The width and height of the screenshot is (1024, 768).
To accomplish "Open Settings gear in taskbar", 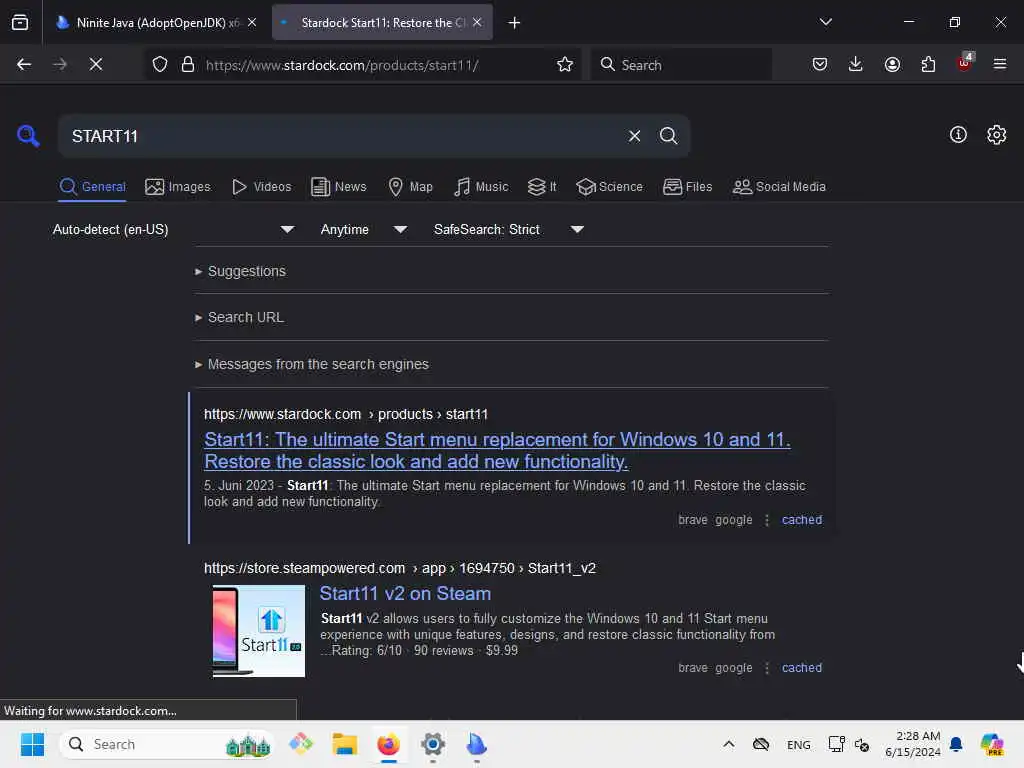I will click(x=432, y=744).
